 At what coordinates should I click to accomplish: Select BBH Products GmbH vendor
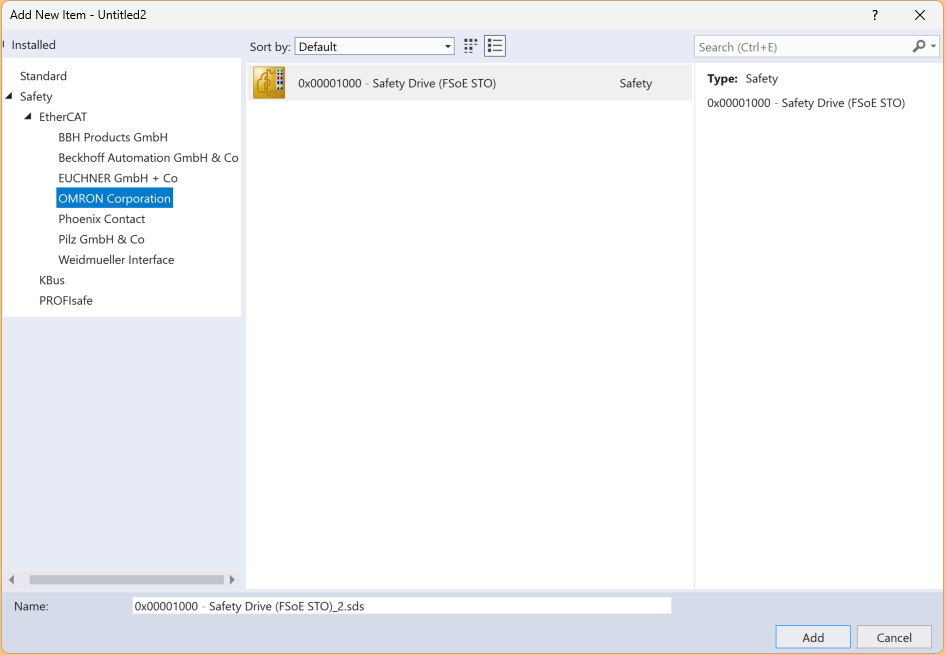pyautogui.click(x=113, y=137)
